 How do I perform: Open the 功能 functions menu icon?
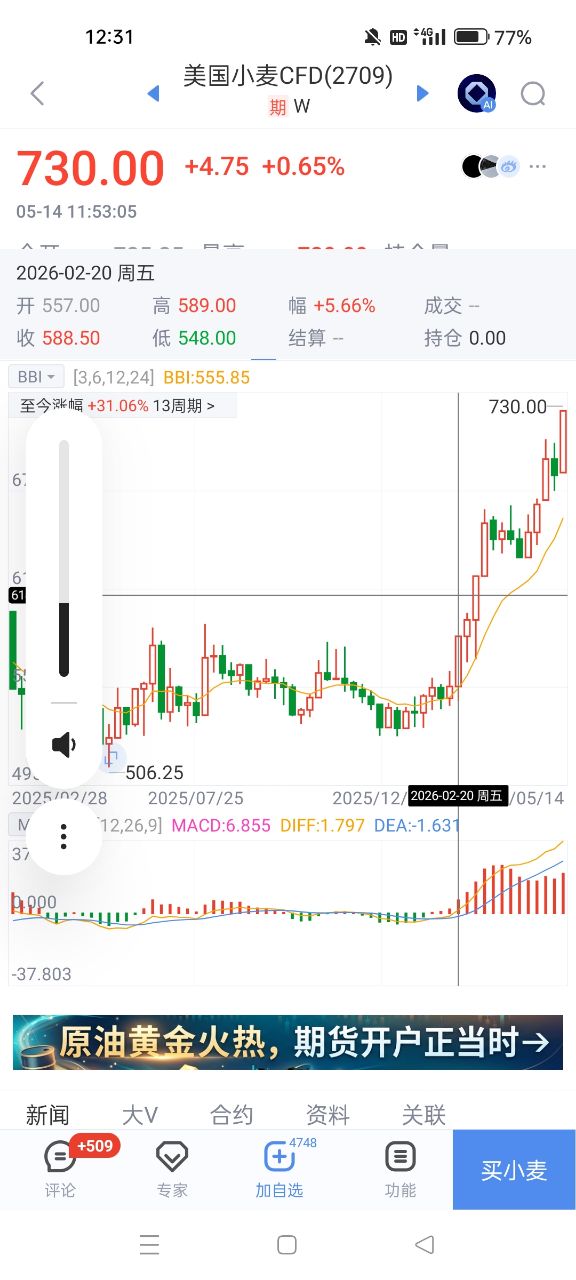pyautogui.click(x=400, y=1168)
